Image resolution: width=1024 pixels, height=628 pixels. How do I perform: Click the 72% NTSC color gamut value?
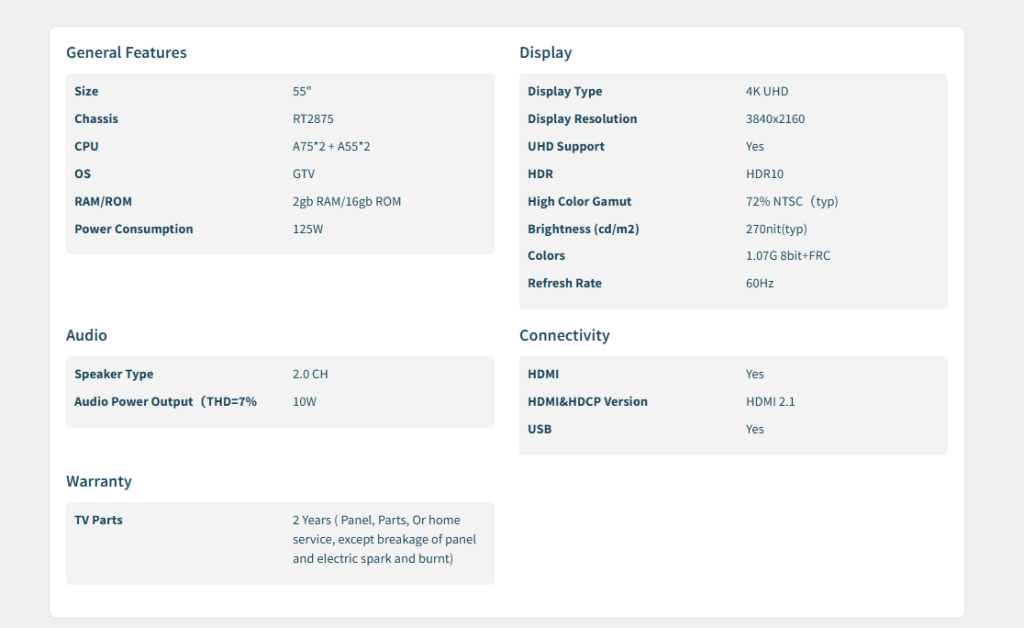pos(791,202)
